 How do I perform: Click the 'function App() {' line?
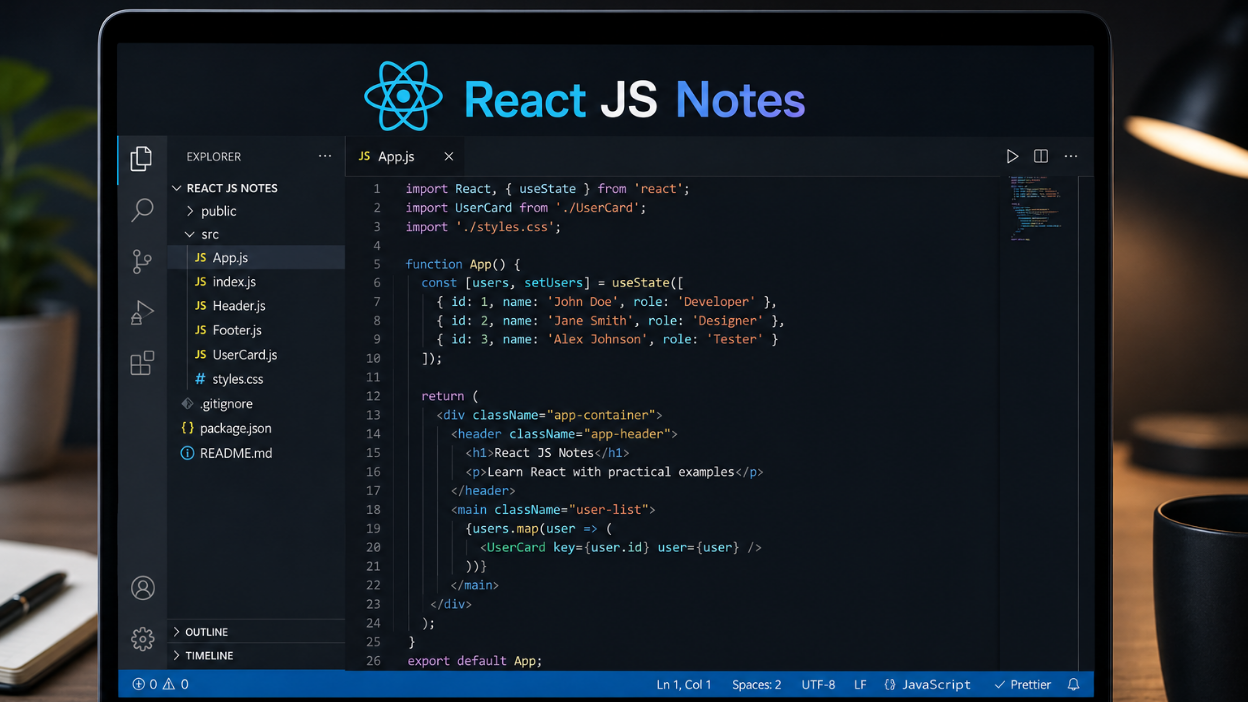[x=463, y=264]
